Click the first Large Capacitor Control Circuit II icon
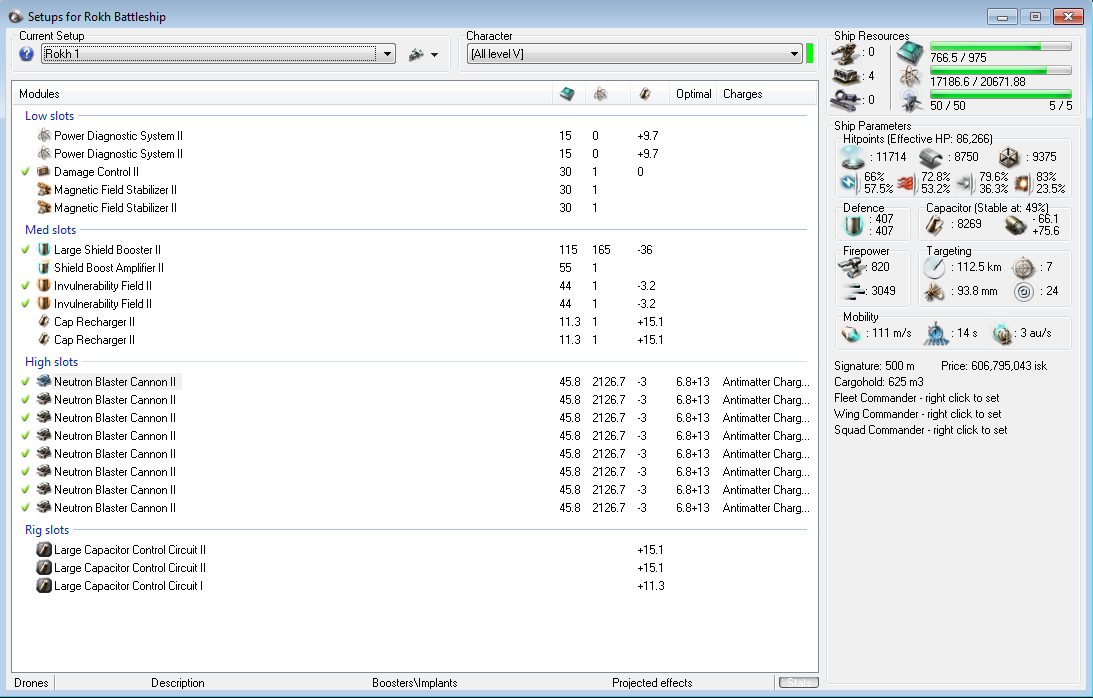The height and width of the screenshot is (698, 1093). [x=44, y=549]
